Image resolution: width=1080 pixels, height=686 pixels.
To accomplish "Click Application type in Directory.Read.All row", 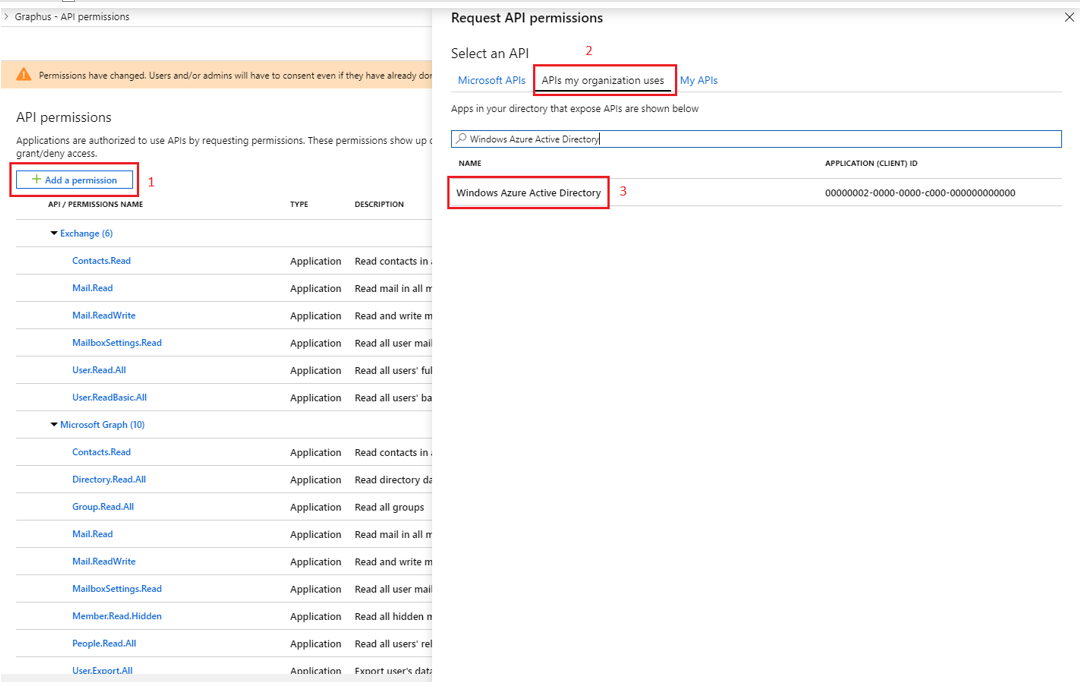I will [315, 480].
